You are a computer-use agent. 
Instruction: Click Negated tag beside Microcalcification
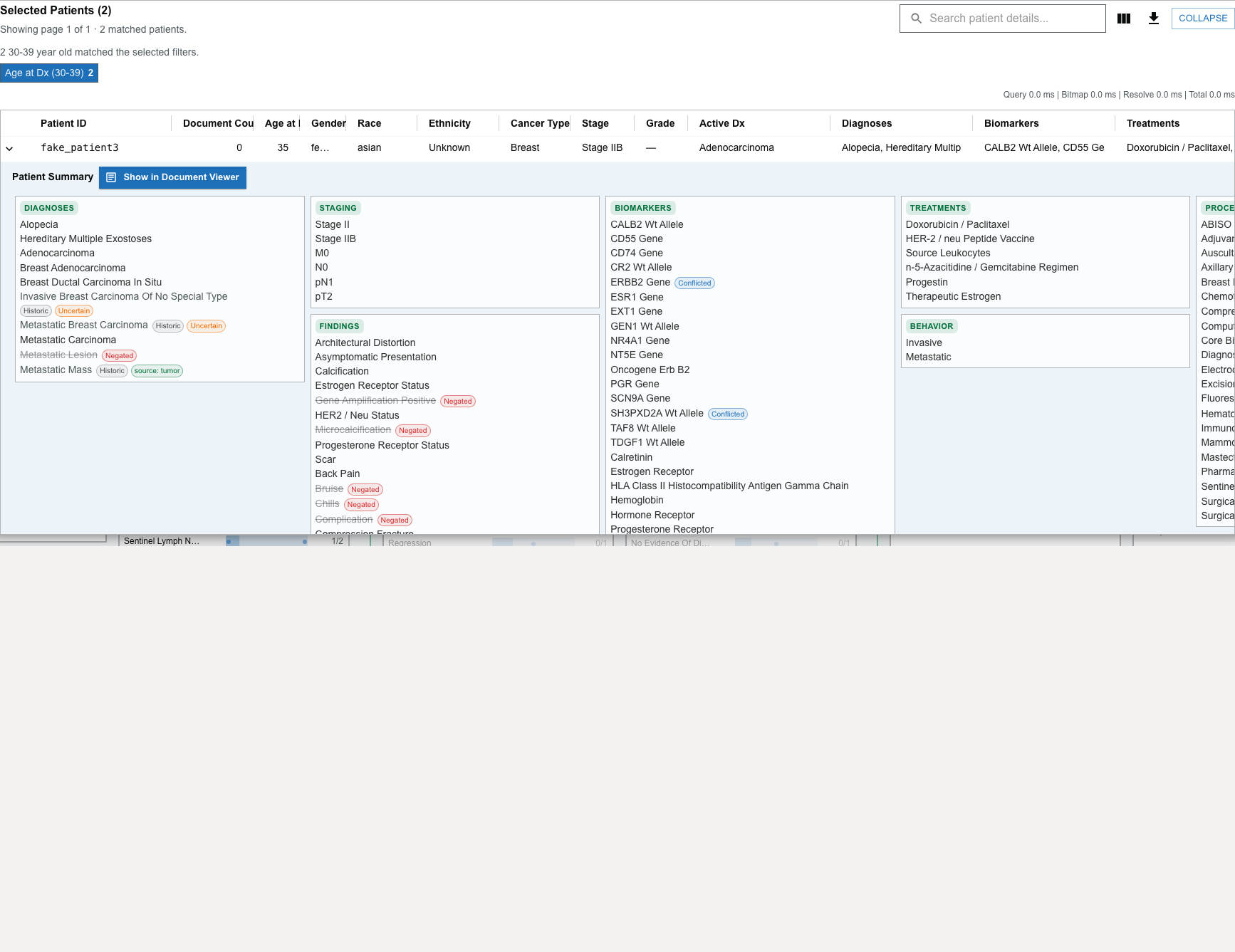pos(413,431)
